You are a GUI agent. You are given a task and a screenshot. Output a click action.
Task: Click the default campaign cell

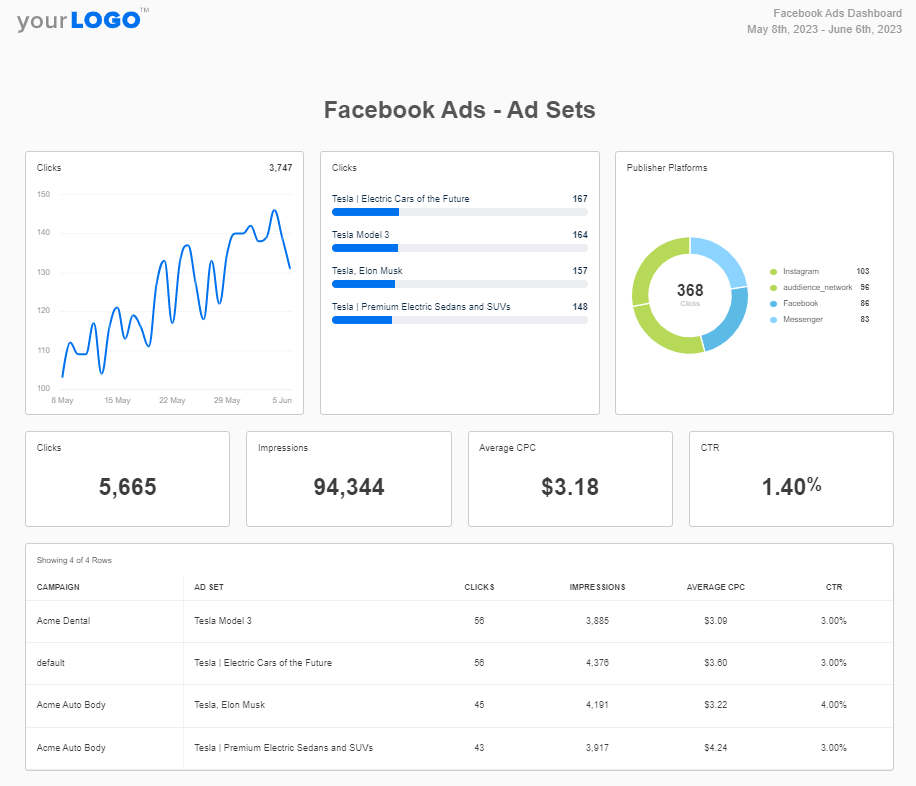pos(50,663)
